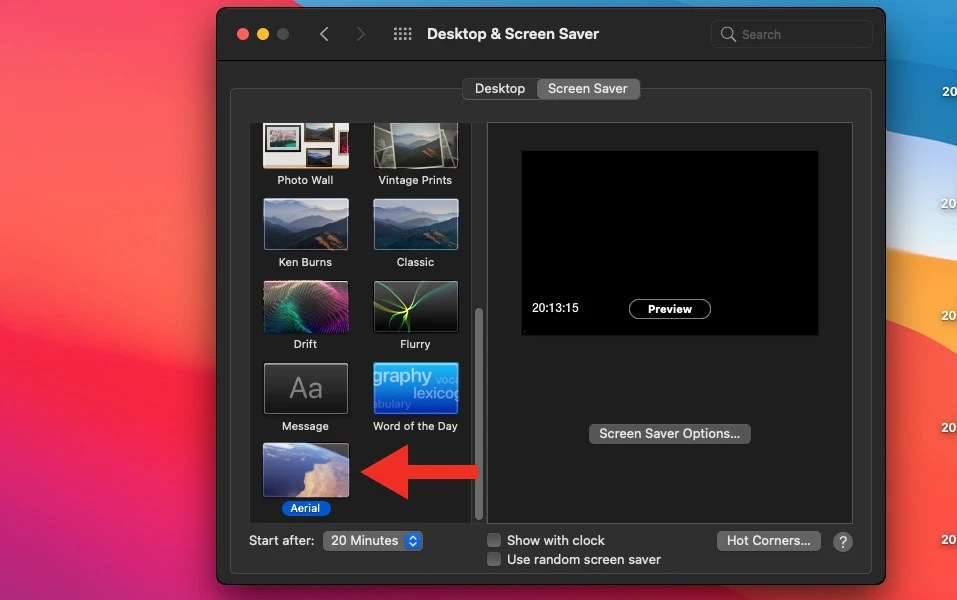Open all System Preferences via grid icon
The width and height of the screenshot is (957, 600).
pyautogui.click(x=402, y=33)
